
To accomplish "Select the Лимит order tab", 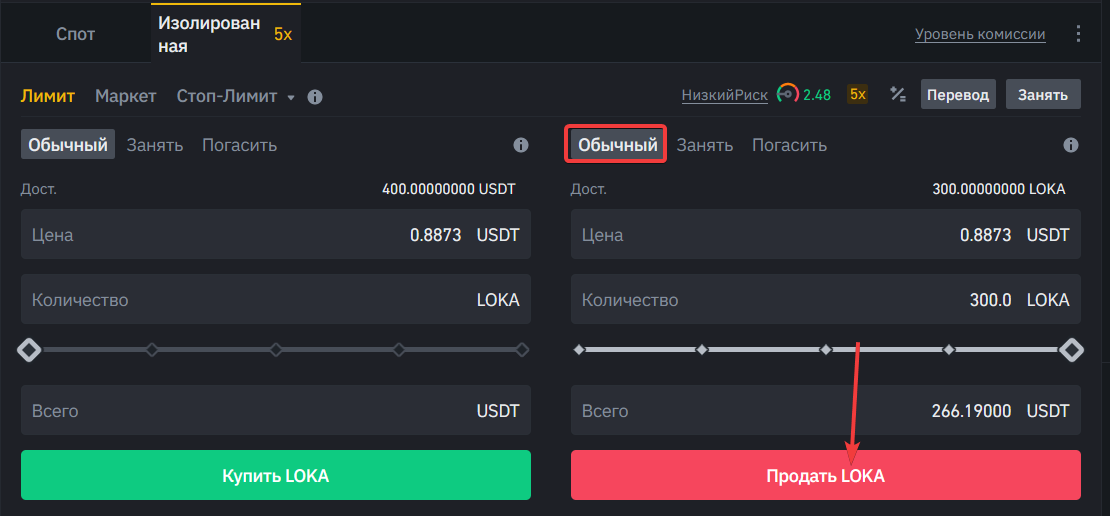I will (x=48, y=96).
